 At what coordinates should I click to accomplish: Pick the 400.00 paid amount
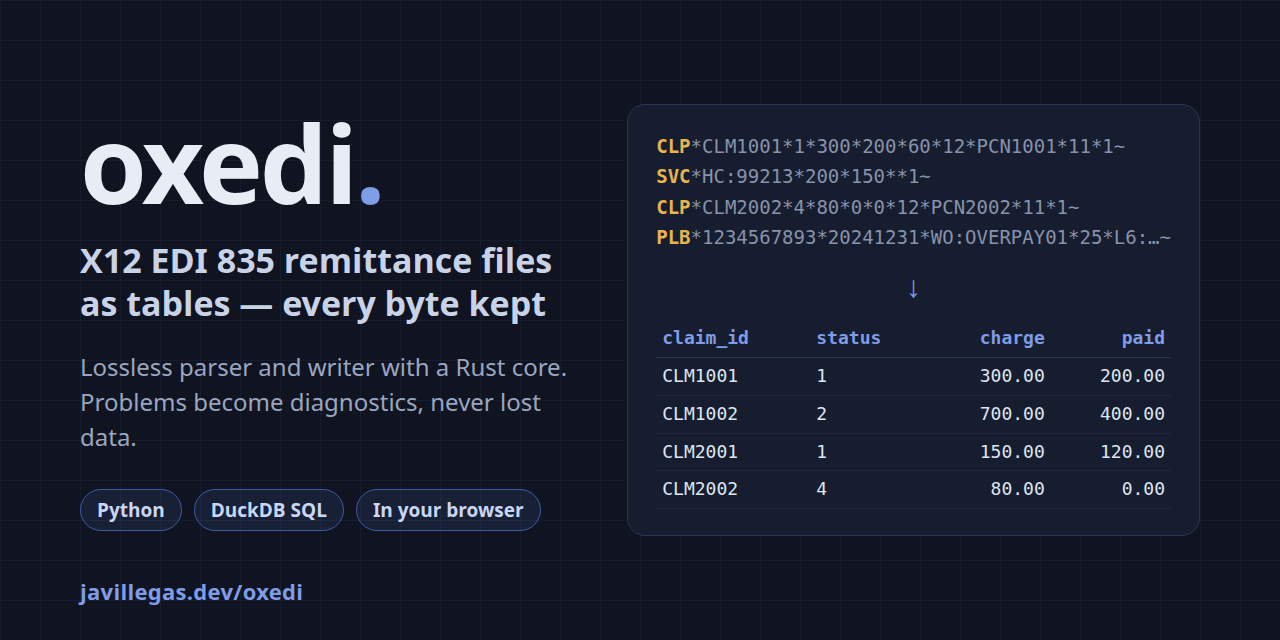[x=1132, y=414]
